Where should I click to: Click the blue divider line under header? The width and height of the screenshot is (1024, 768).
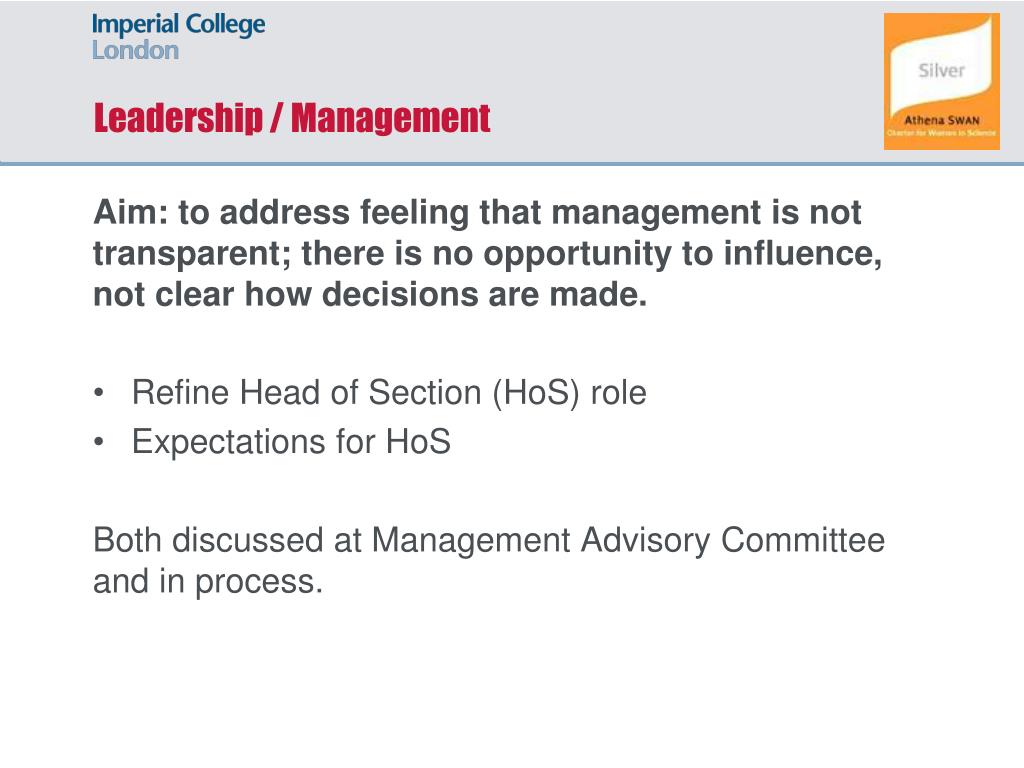[x=512, y=163]
